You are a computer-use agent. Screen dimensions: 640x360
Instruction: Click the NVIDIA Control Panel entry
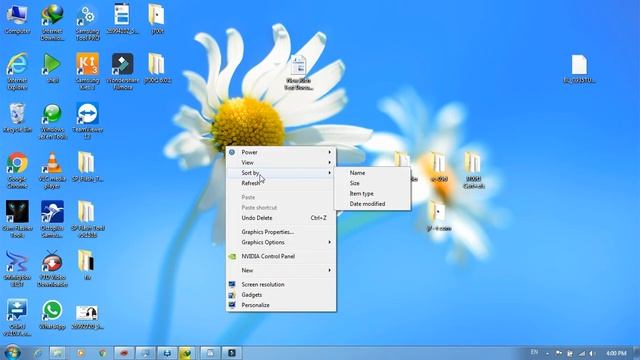(x=281, y=256)
